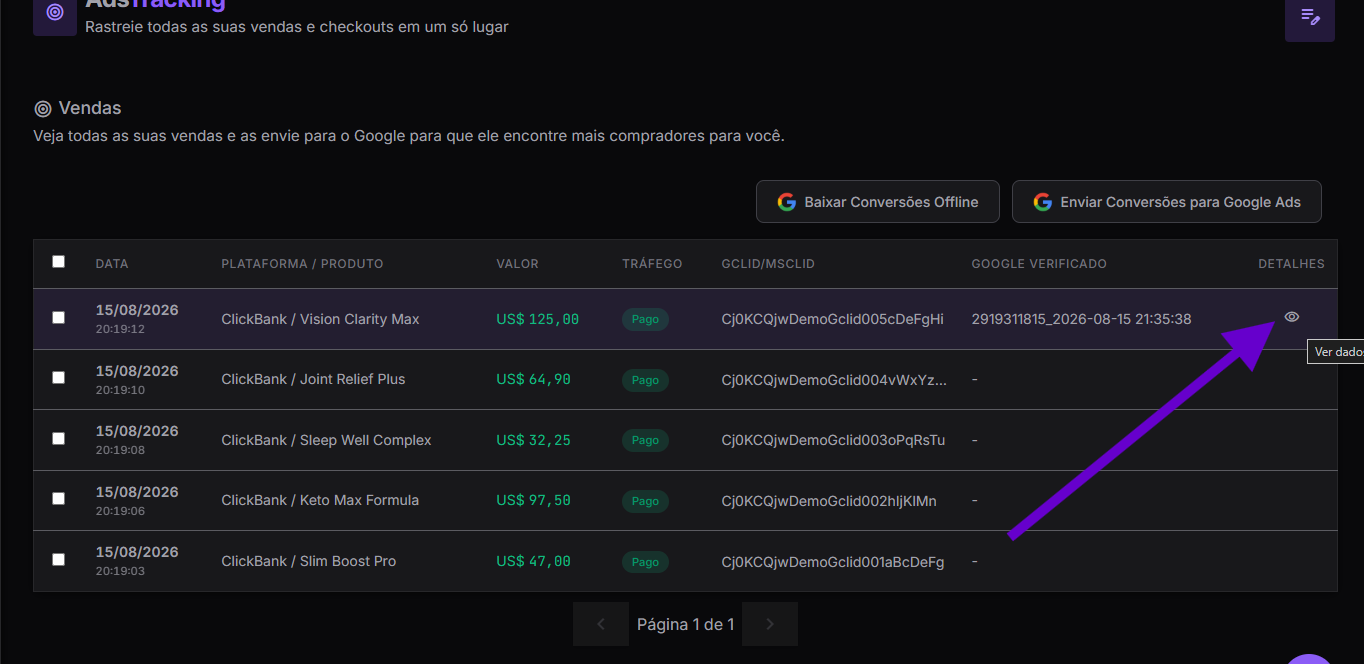Click Pago badge in Joint Relief Plus row
The height and width of the screenshot is (664, 1364).
[x=645, y=380]
